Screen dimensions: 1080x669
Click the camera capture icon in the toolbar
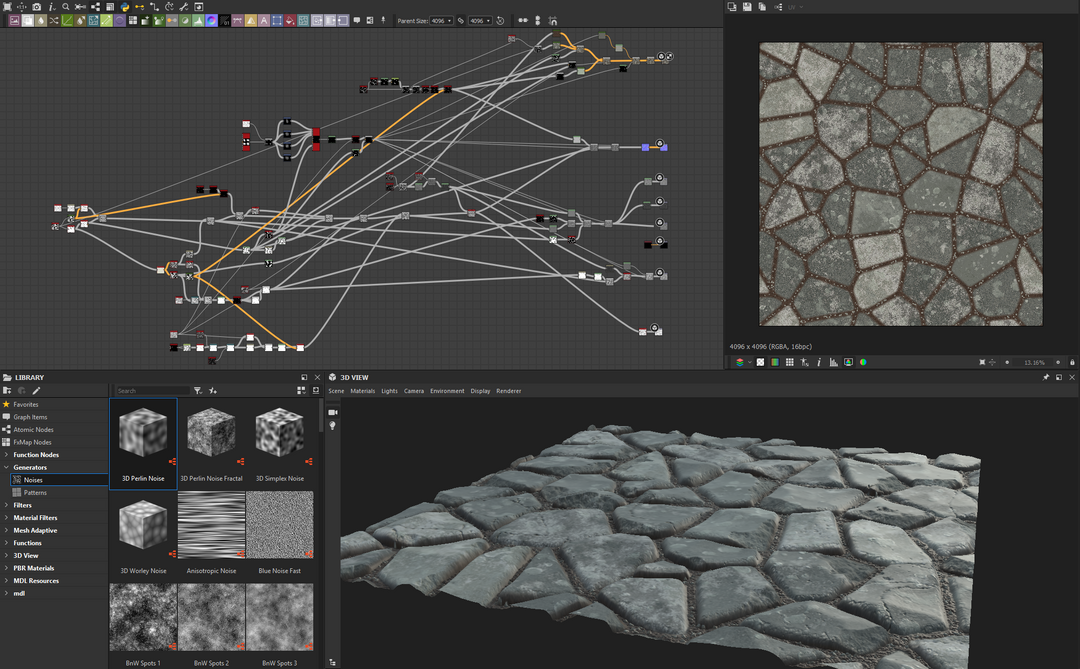[x=35, y=6]
